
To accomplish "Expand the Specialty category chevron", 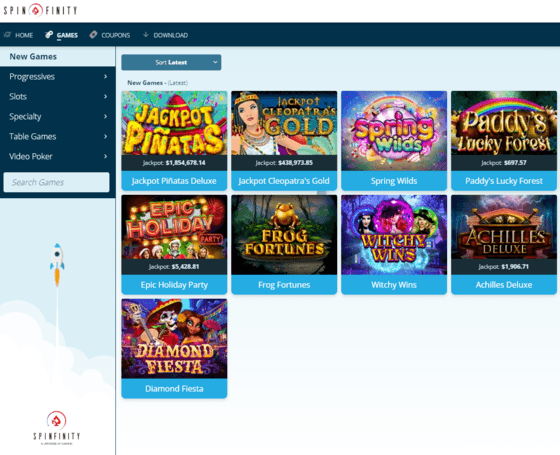I will click(x=105, y=116).
